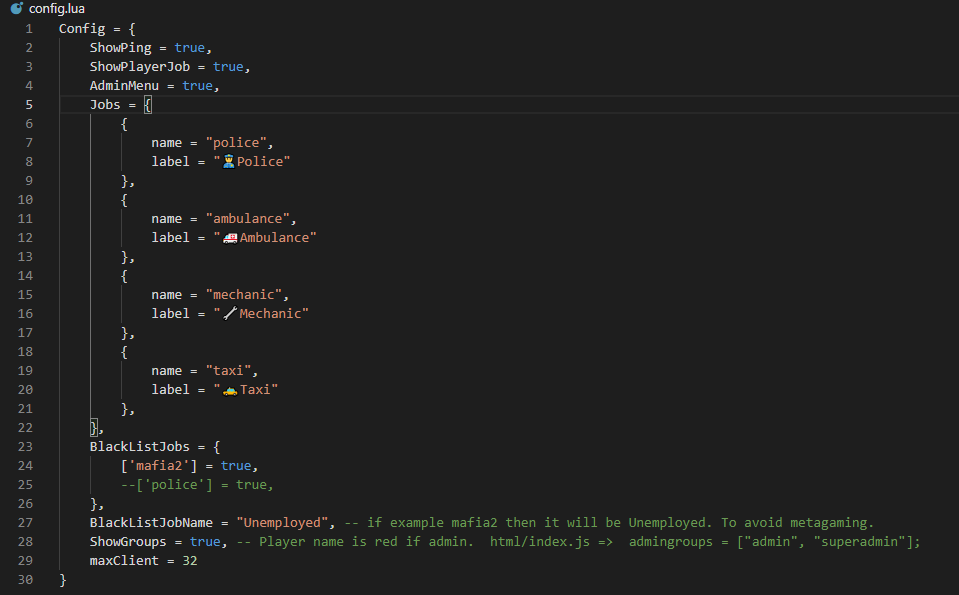Viewport: 959px width, 595px height.
Task: Click the word Taxi in the label string
Action: (255, 390)
